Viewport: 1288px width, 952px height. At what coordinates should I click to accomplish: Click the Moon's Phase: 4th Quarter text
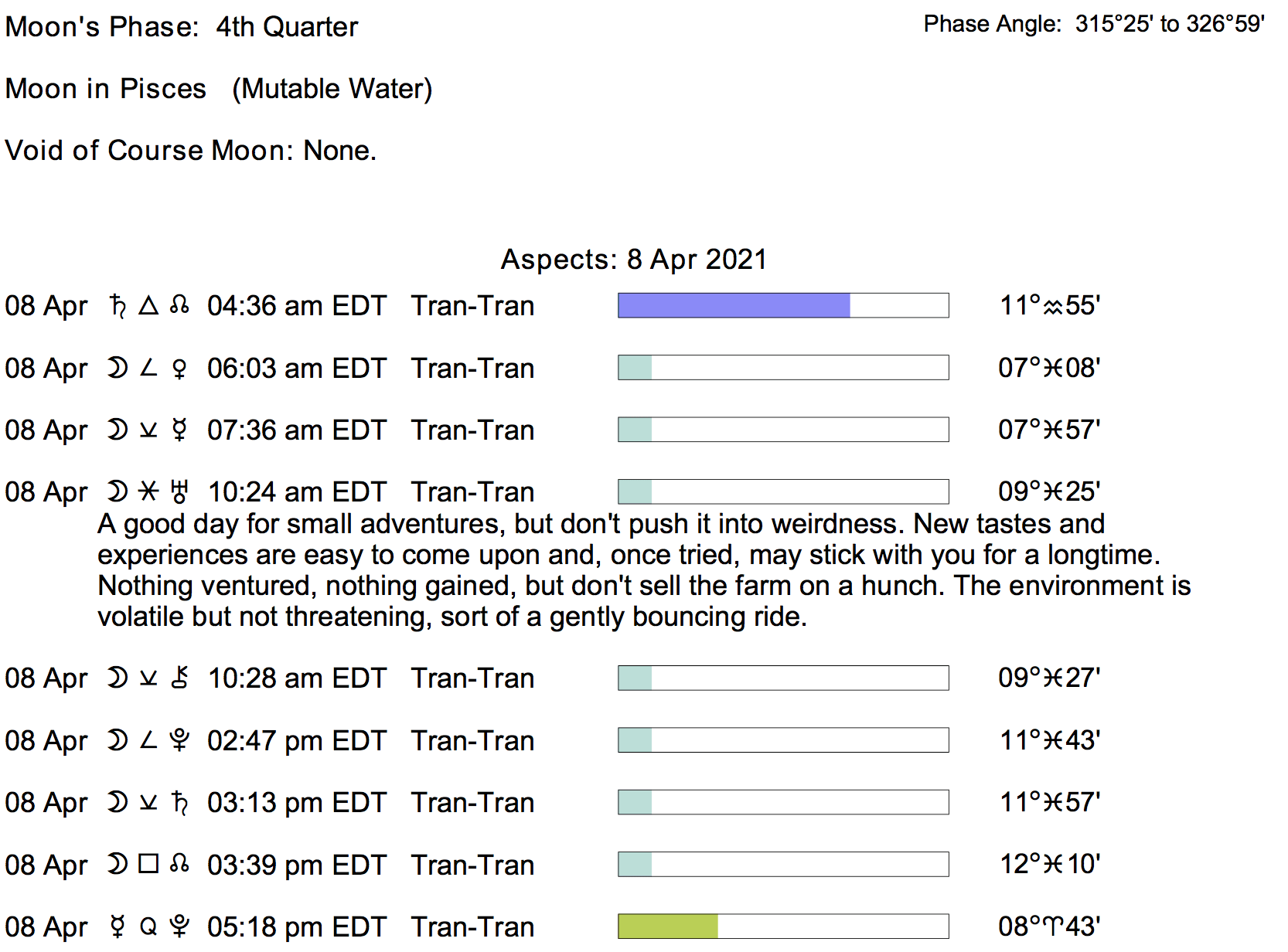[182, 27]
